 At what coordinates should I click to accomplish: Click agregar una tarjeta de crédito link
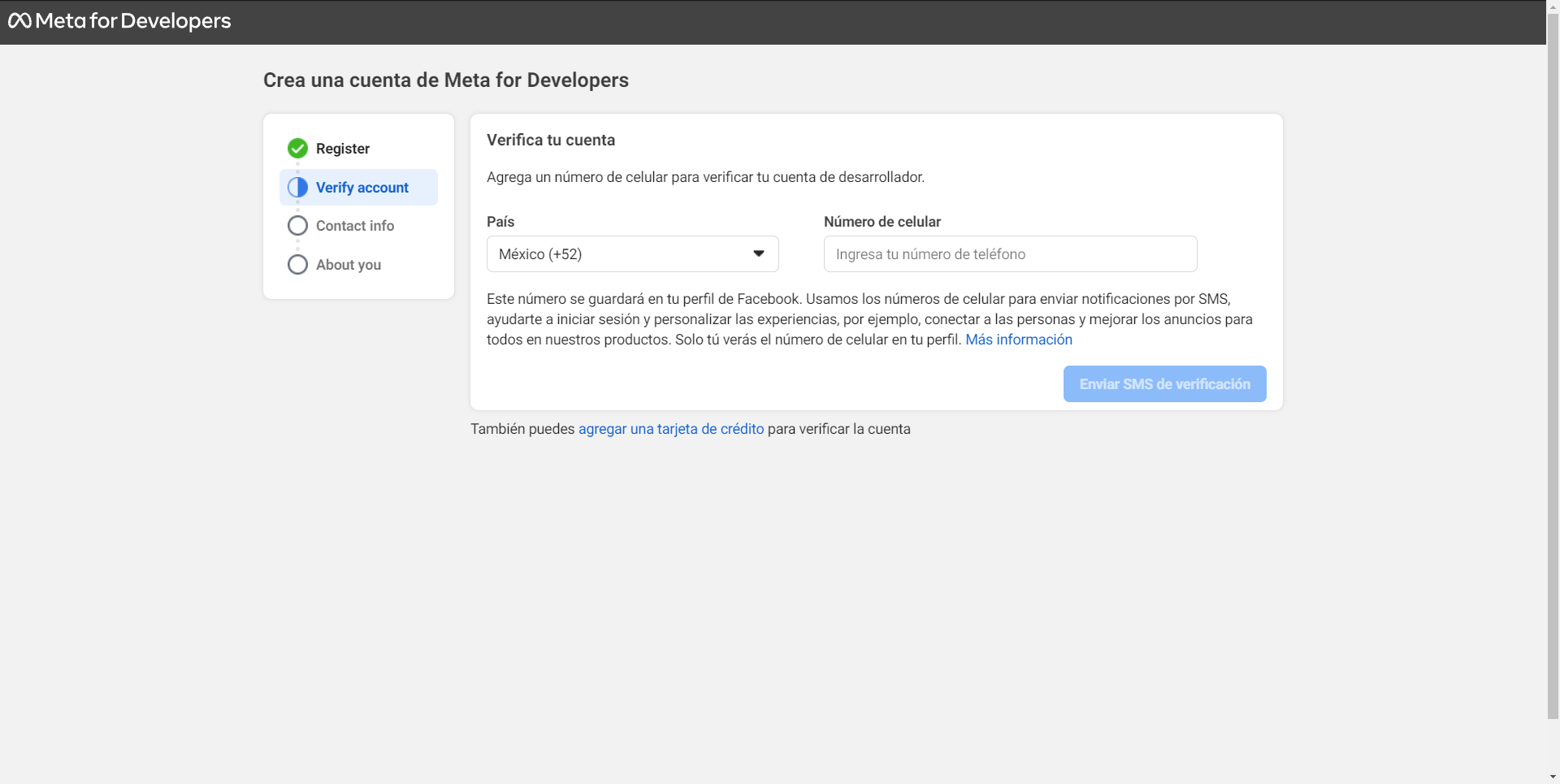click(670, 429)
